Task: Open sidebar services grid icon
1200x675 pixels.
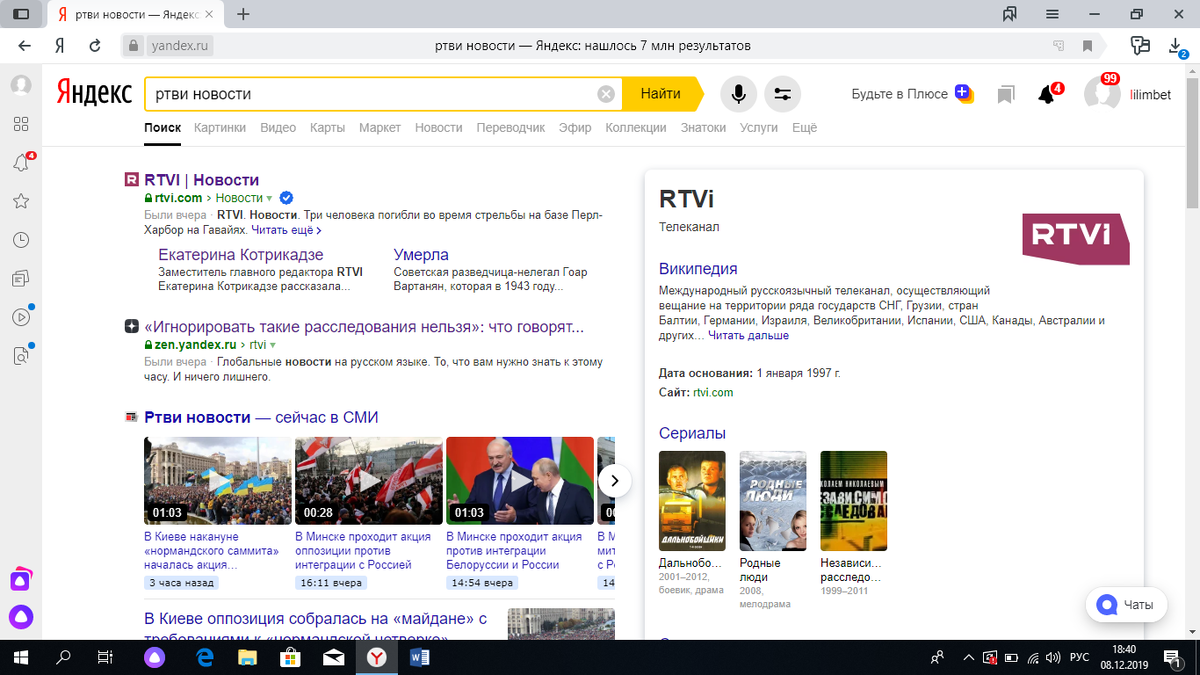Action: [20, 124]
